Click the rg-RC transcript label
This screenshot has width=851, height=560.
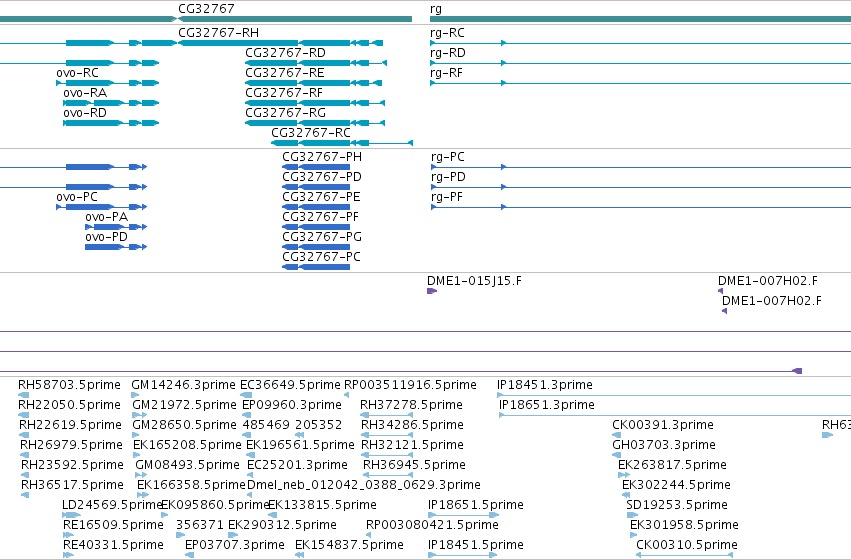[x=447, y=33]
